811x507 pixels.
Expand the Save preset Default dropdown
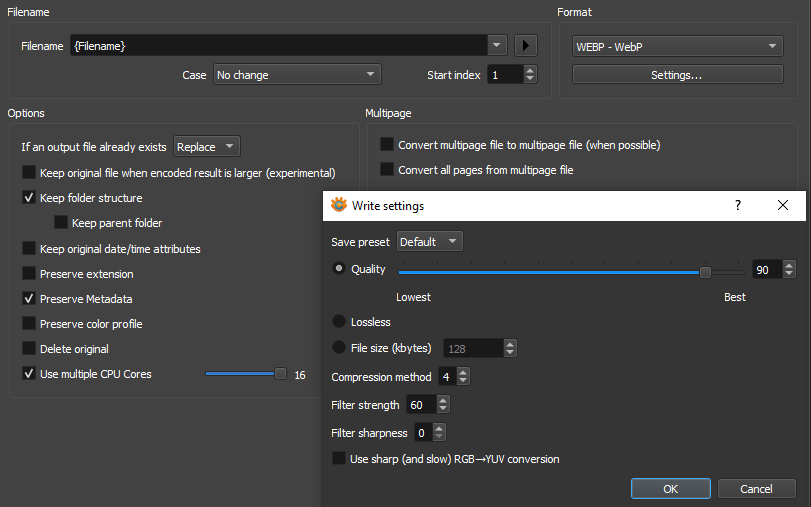(430, 242)
